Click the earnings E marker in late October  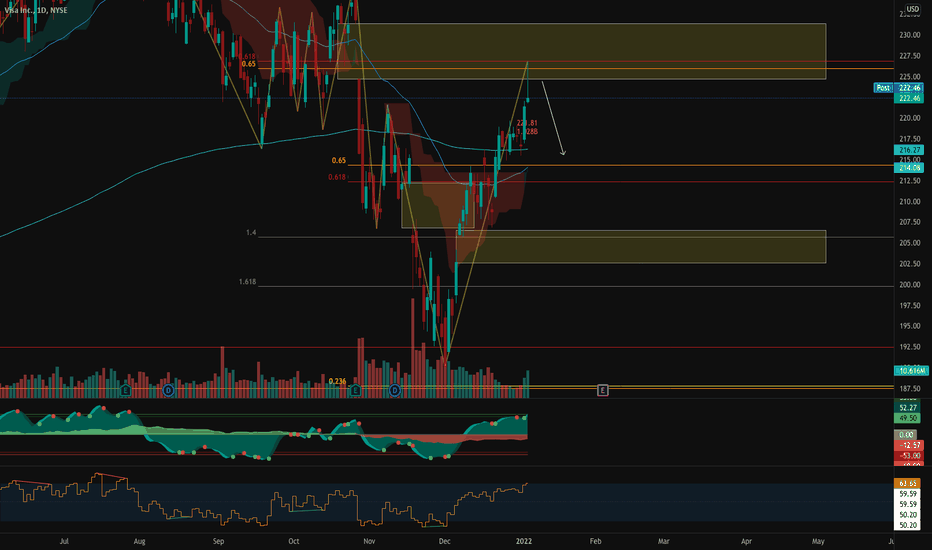pyautogui.click(x=355, y=391)
